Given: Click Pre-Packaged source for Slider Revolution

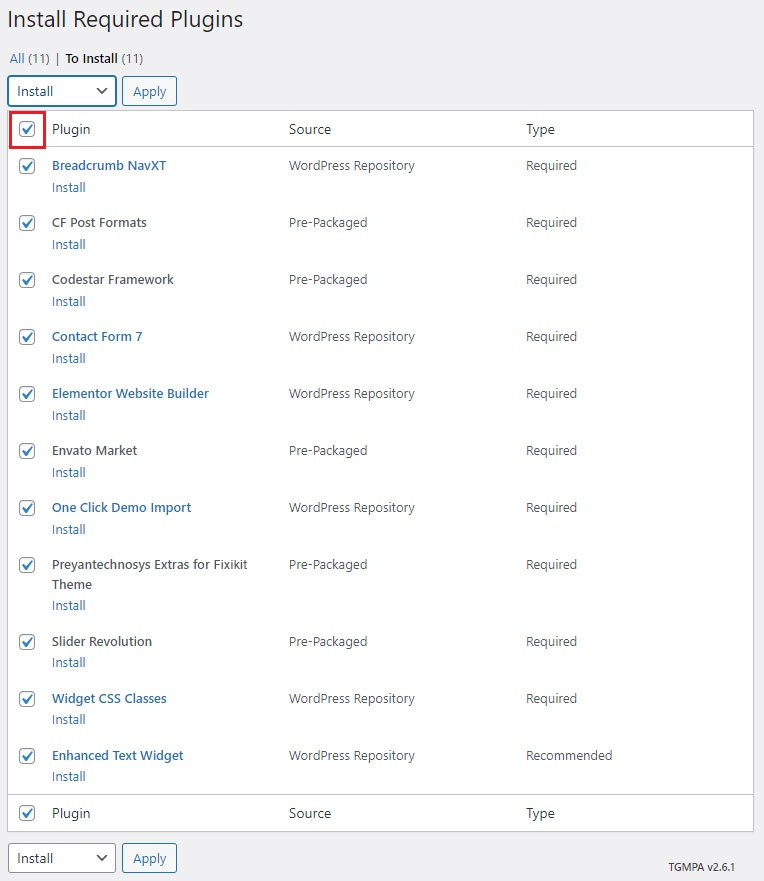Looking at the screenshot, I should tap(328, 642).
